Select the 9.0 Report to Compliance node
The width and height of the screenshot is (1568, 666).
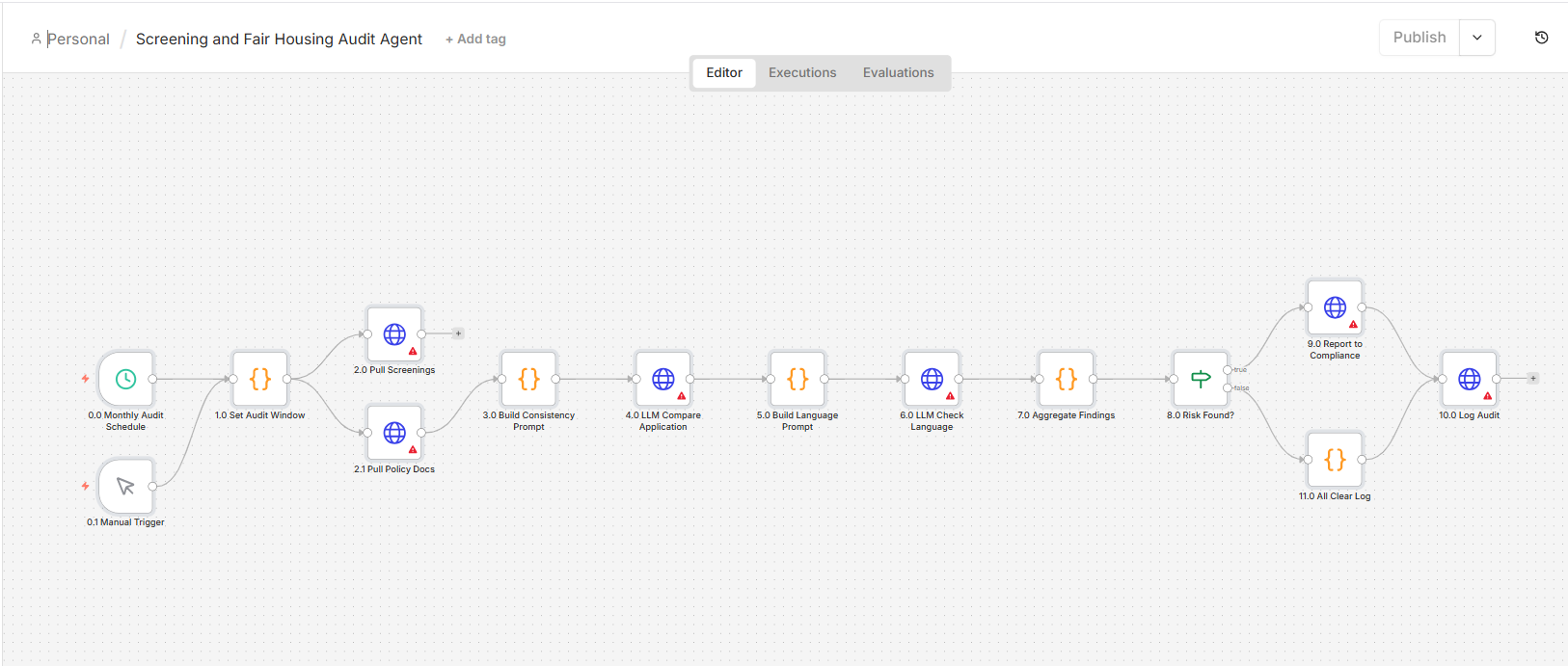coord(1335,307)
